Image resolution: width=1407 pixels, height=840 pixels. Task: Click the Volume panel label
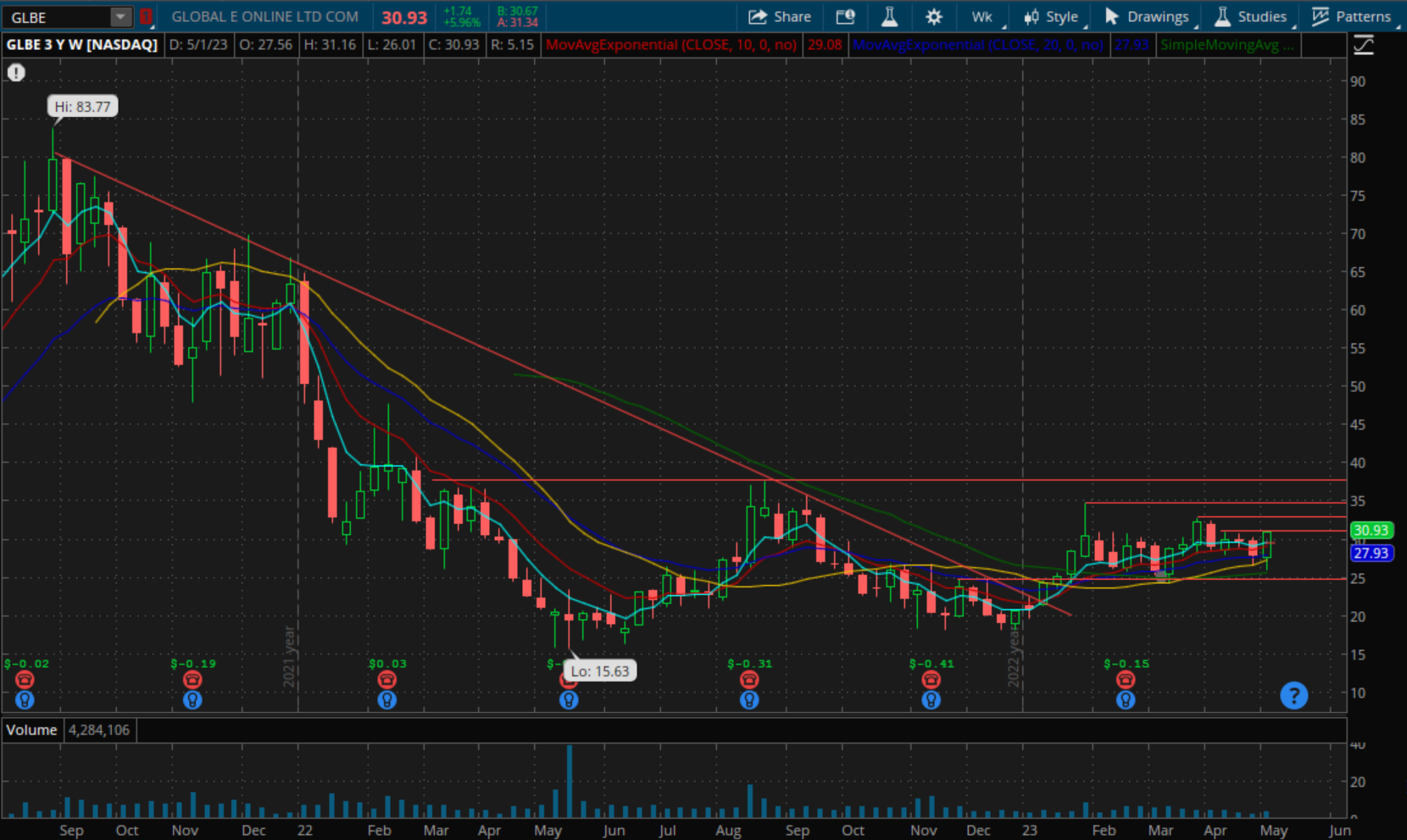(x=31, y=730)
